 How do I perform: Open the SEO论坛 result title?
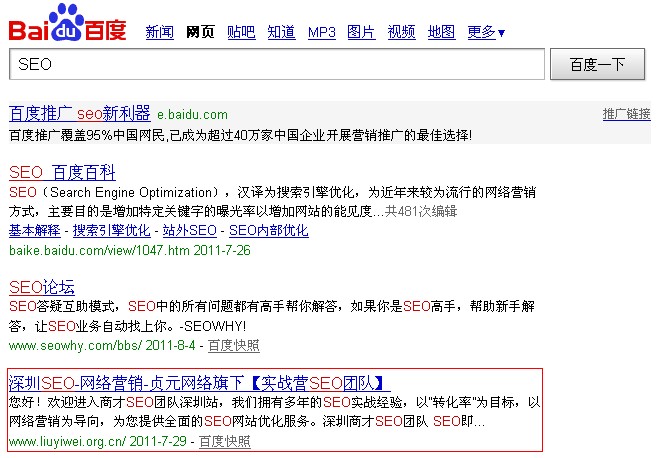(42, 287)
